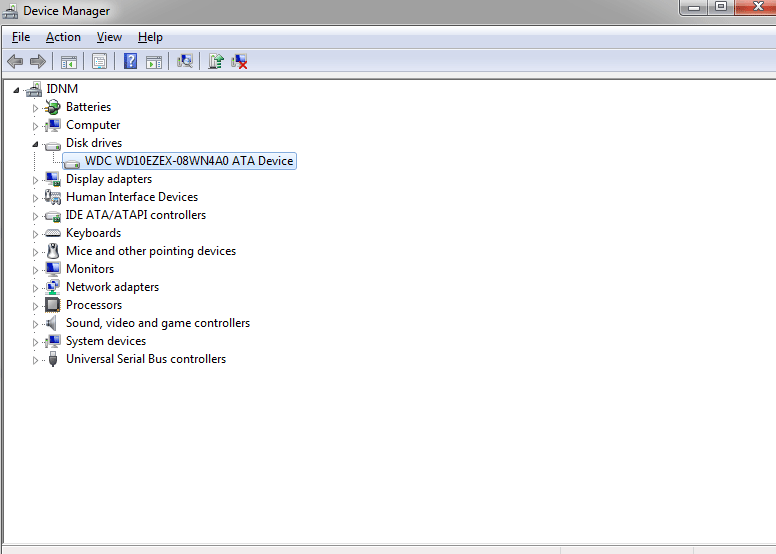Click the Human Interface Devices icon
The image size is (776, 554).
pyautogui.click(x=52, y=197)
